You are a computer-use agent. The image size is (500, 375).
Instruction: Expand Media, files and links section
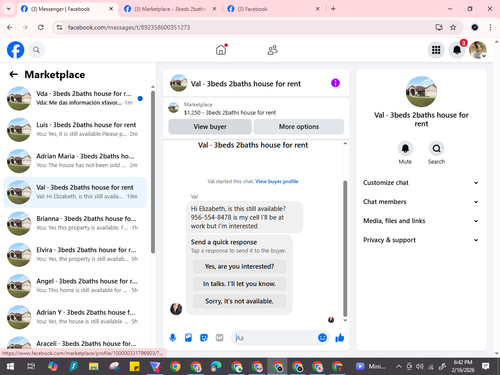click(x=421, y=221)
